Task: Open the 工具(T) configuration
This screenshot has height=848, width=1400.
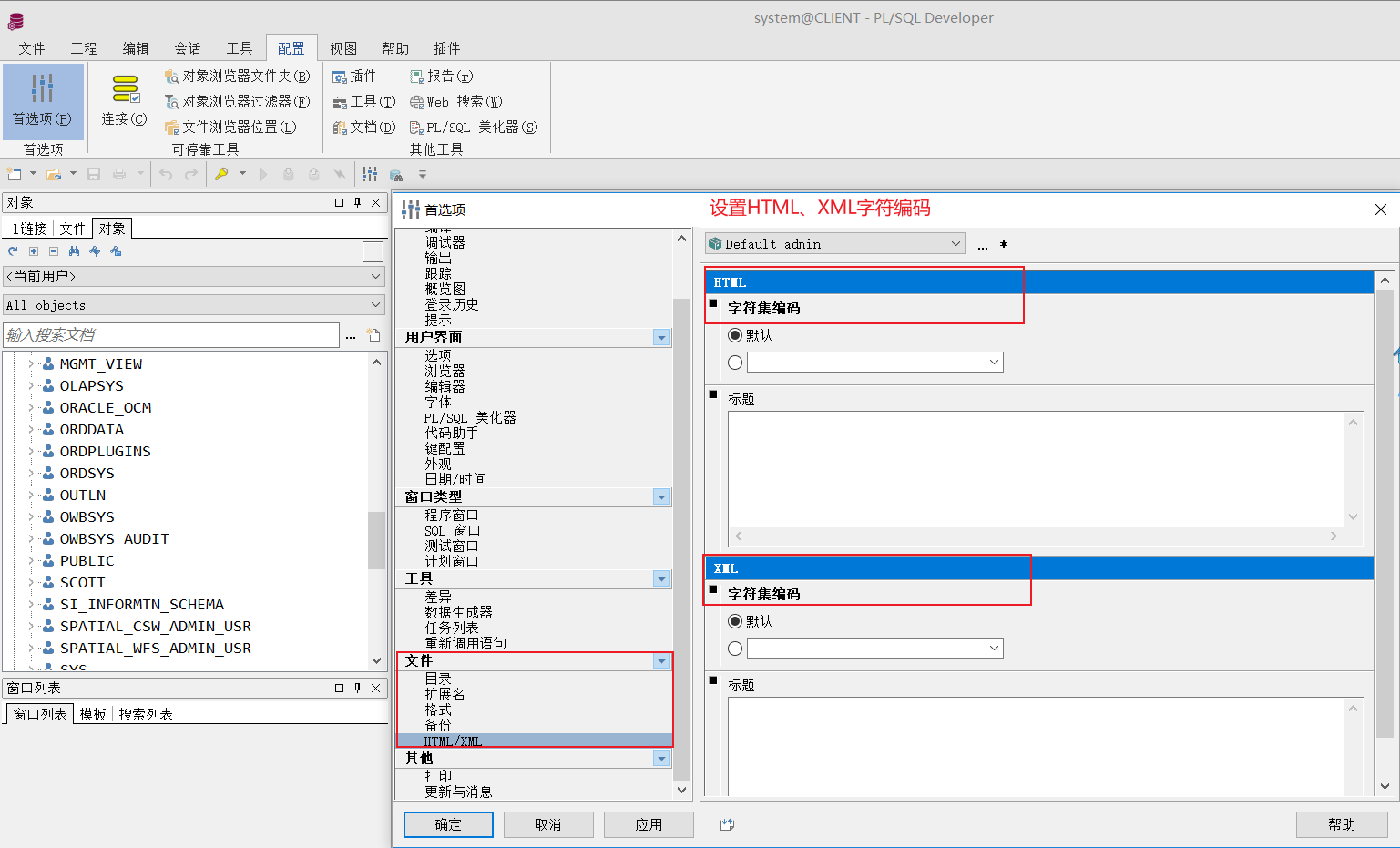Action: coord(363,102)
